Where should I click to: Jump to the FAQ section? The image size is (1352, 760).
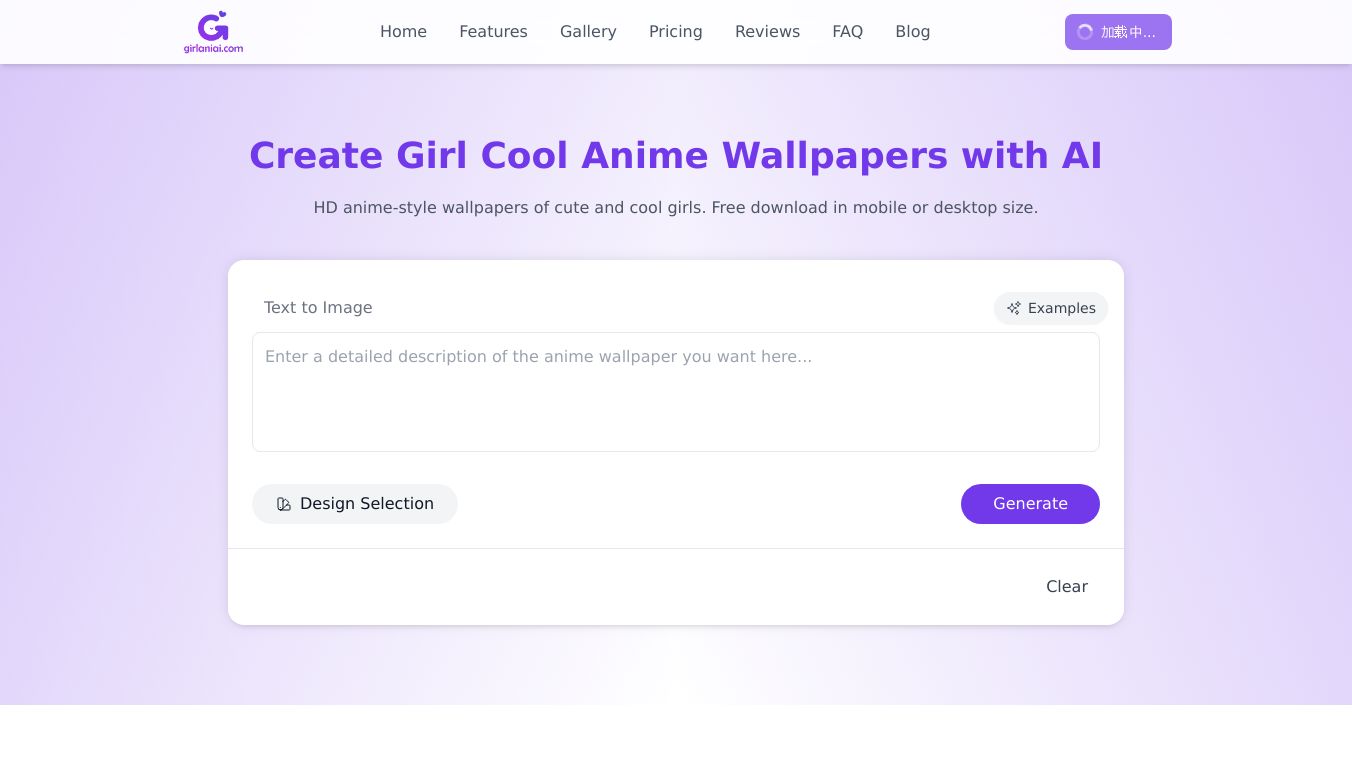847,32
